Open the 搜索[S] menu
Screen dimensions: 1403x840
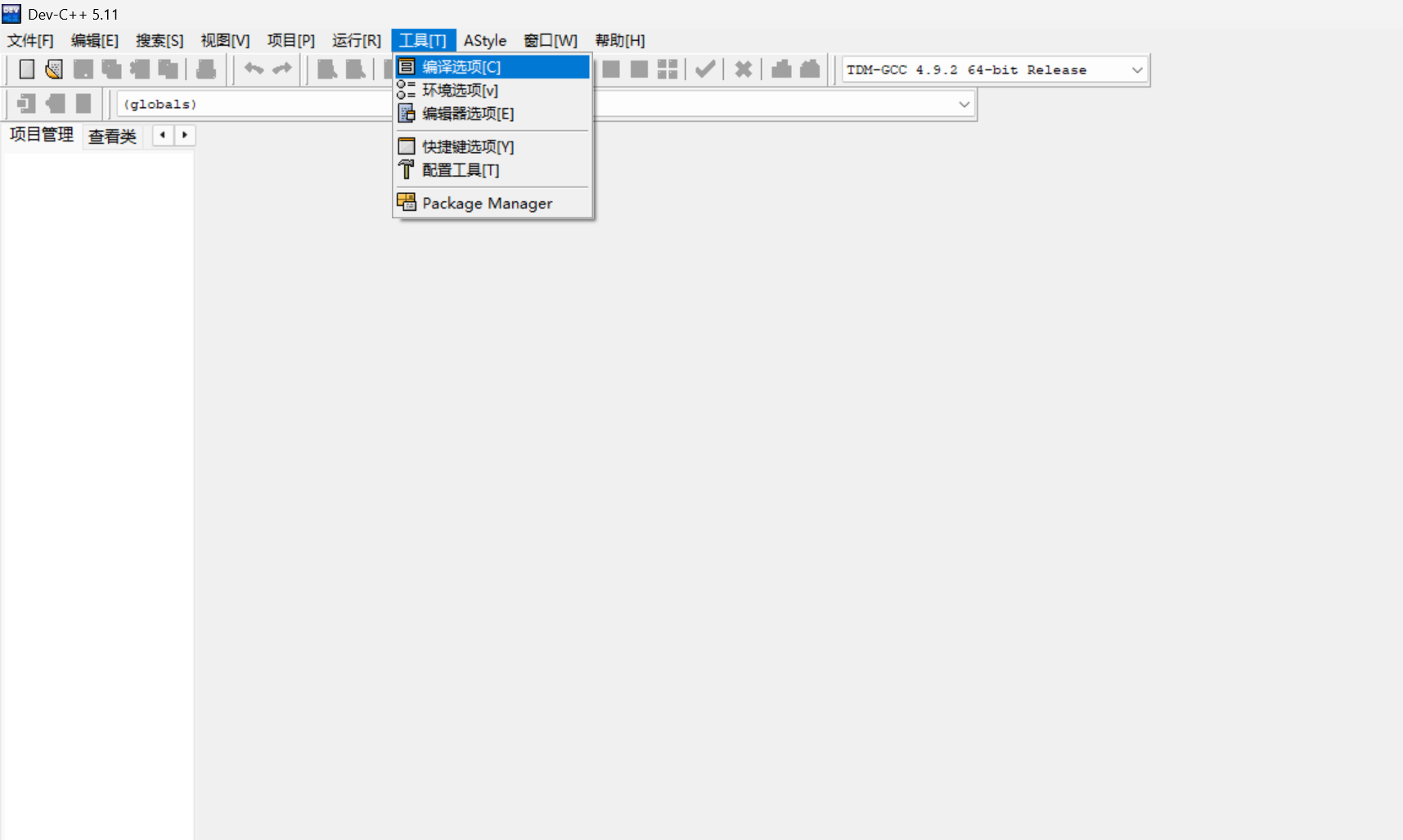pos(160,41)
